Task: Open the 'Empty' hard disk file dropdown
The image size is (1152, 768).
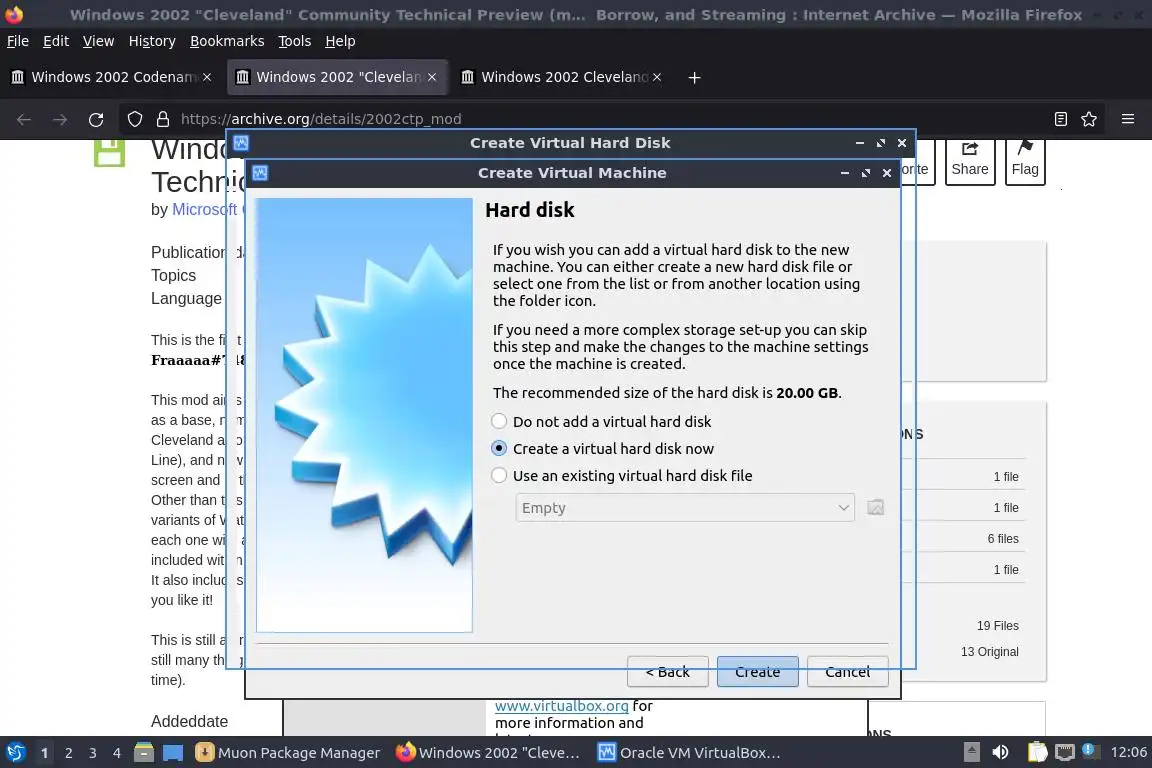Action: [x=685, y=508]
